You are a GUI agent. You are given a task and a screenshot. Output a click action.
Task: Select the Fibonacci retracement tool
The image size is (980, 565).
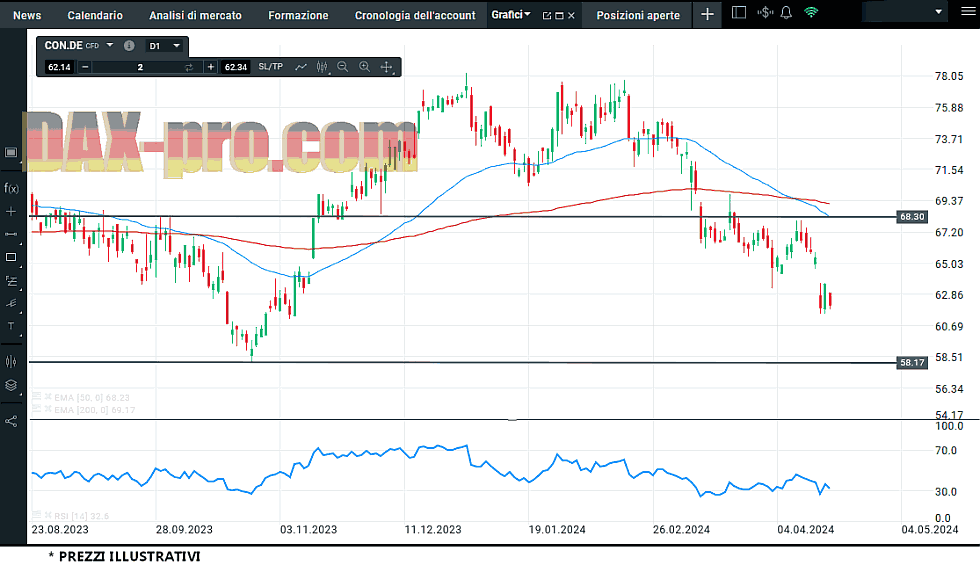[x=11, y=281]
